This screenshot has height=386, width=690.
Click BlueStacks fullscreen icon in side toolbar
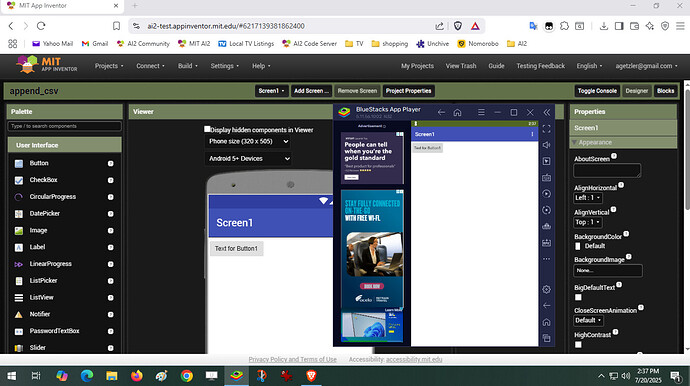(547, 129)
